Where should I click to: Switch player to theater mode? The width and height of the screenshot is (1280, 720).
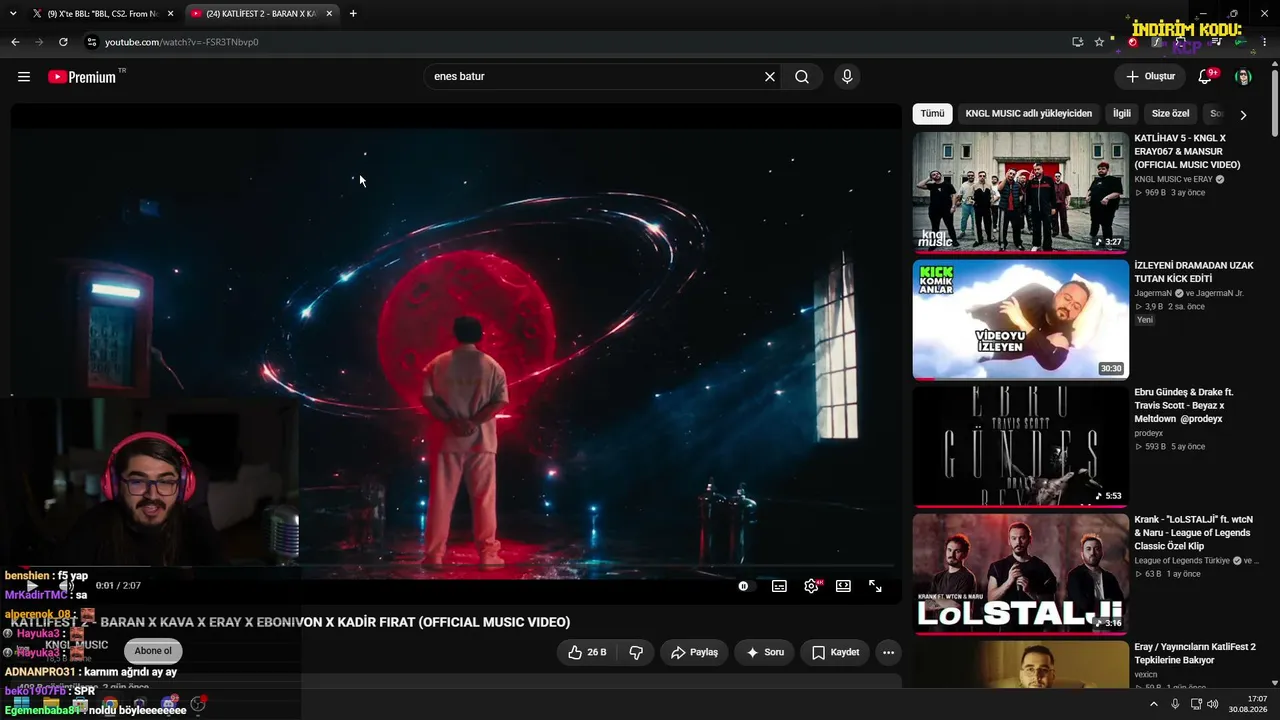(x=843, y=586)
